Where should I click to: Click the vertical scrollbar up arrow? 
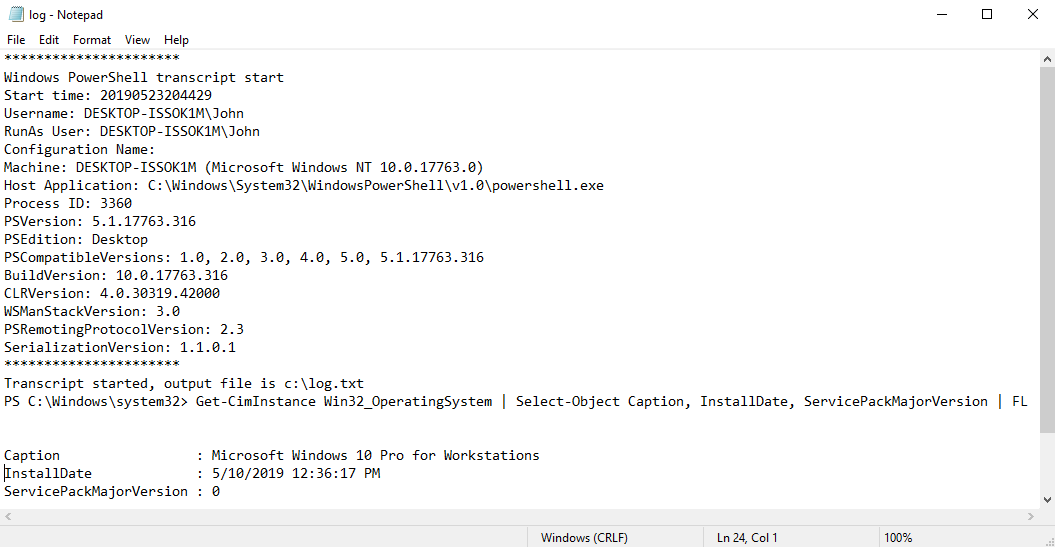click(1047, 59)
